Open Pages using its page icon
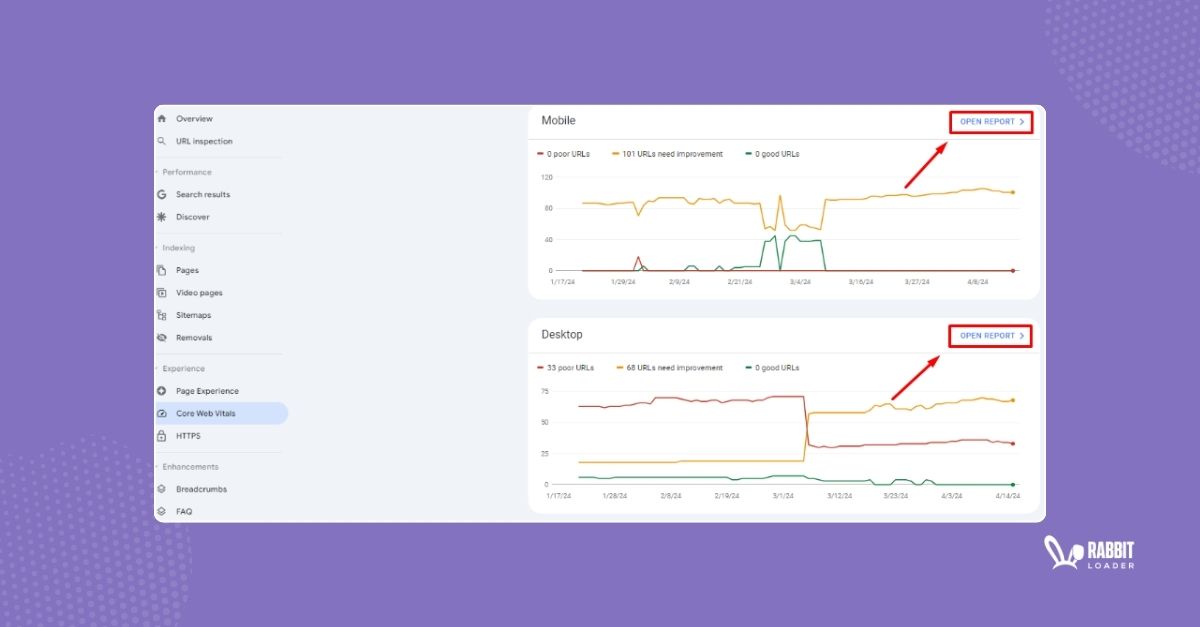The width and height of the screenshot is (1200, 627). point(162,270)
